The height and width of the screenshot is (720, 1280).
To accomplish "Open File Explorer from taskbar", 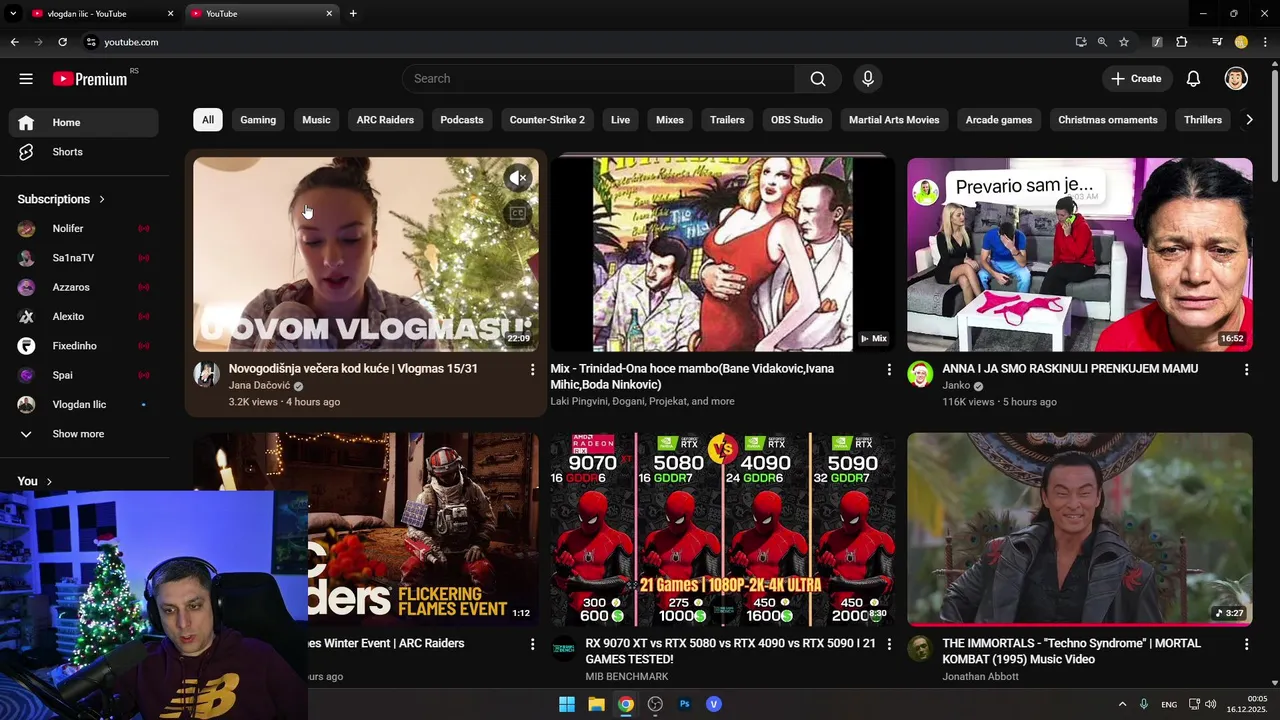I will [x=596, y=704].
